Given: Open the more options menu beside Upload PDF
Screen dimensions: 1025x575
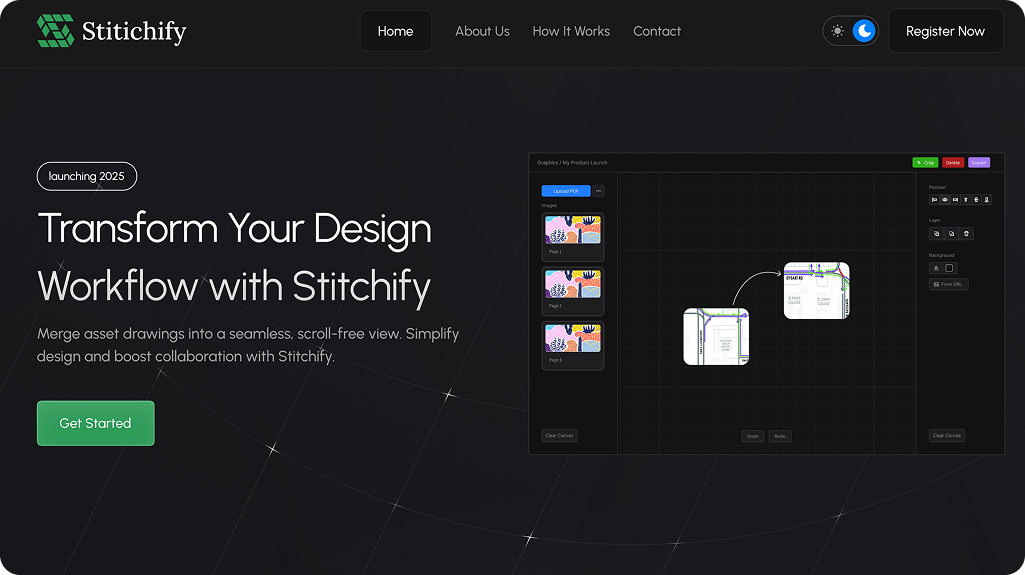Looking at the screenshot, I should [x=599, y=191].
